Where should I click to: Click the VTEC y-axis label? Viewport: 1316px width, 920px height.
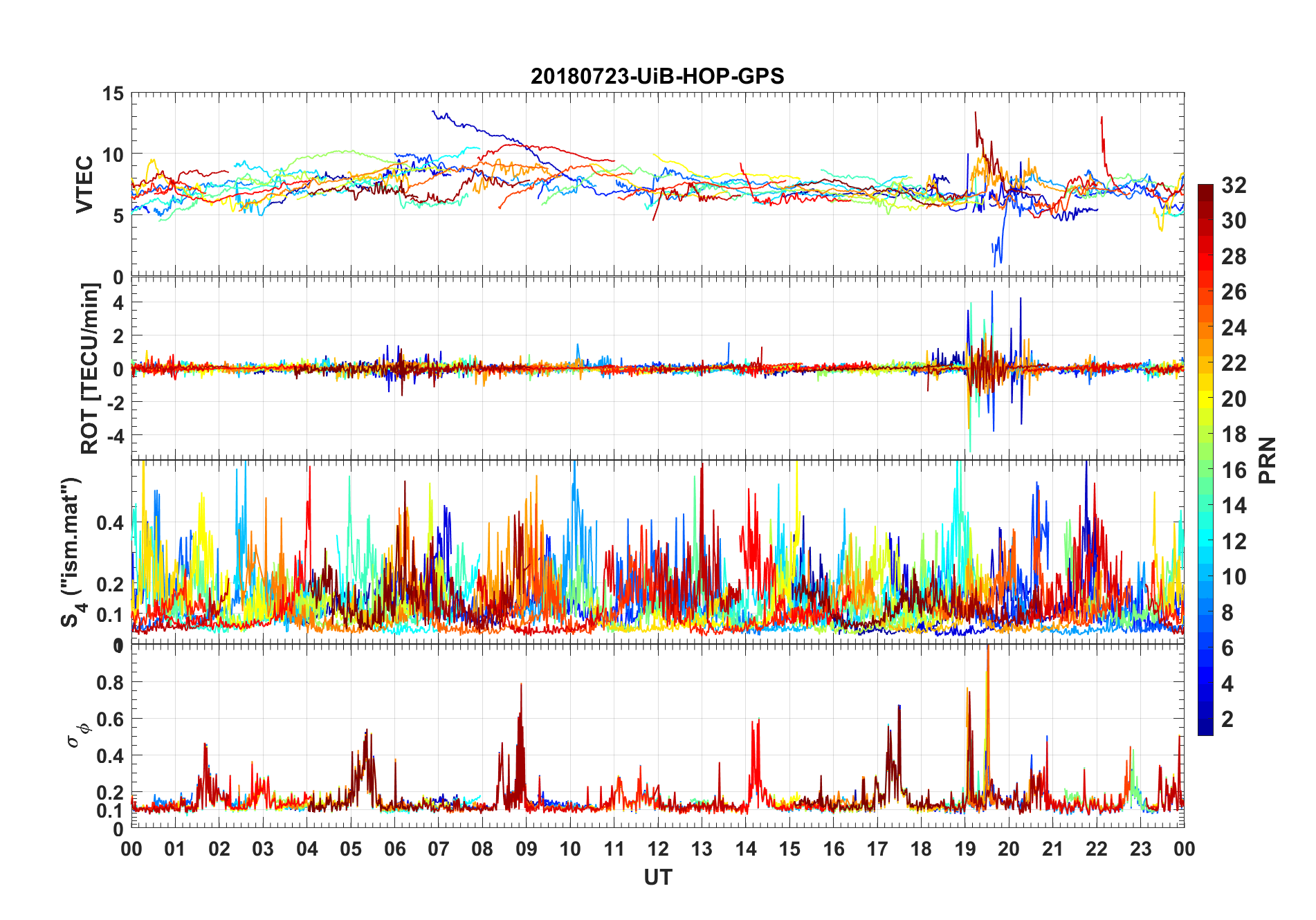(84, 185)
